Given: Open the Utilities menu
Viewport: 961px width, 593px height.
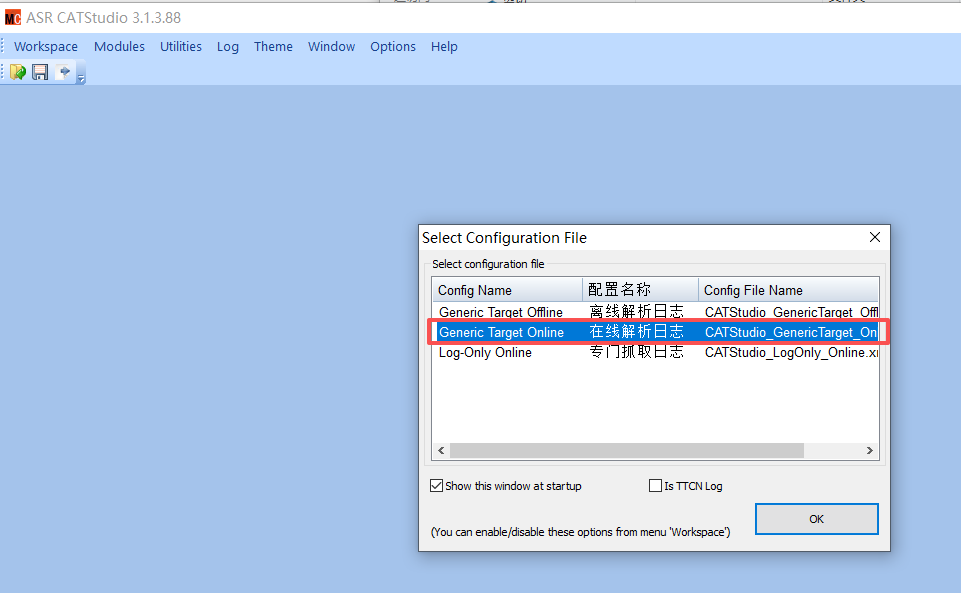Looking at the screenshot, I should click(x=181, y=47).
